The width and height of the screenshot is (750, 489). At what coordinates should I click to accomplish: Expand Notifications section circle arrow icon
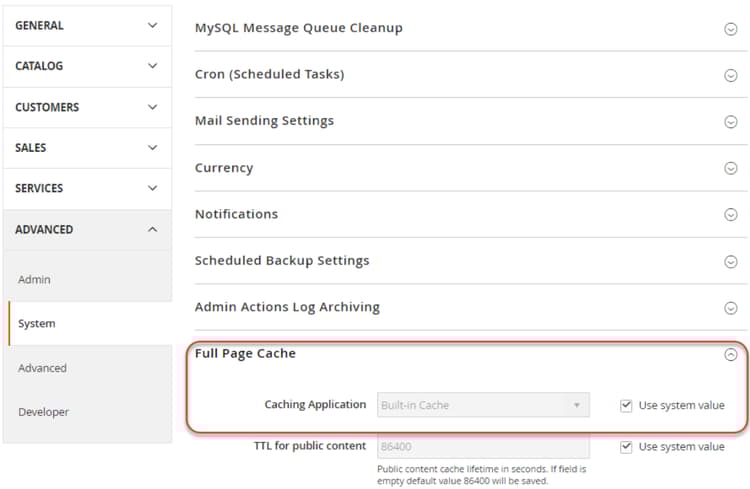[730, 215]
